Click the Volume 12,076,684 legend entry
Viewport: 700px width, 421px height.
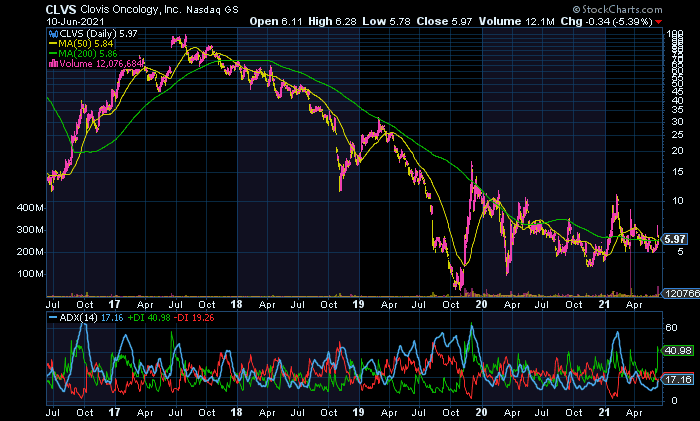pyautogui.click(x=101, y=63)
